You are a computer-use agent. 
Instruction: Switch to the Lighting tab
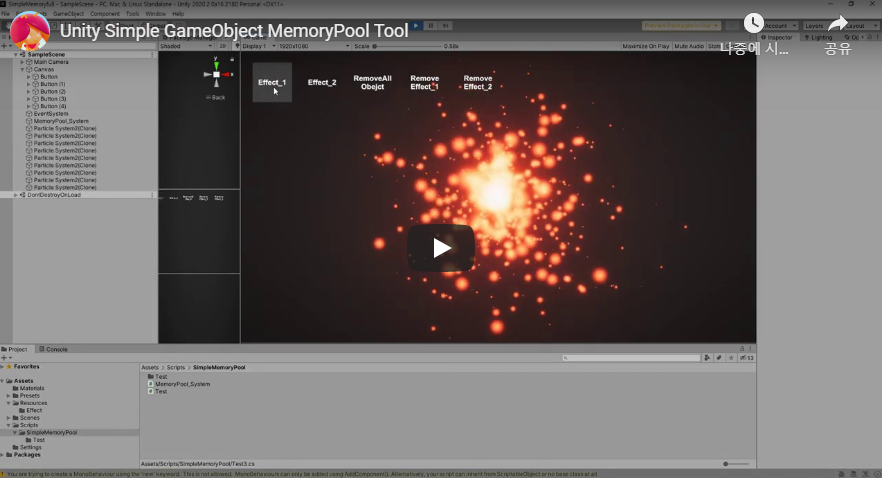(818, 37)
